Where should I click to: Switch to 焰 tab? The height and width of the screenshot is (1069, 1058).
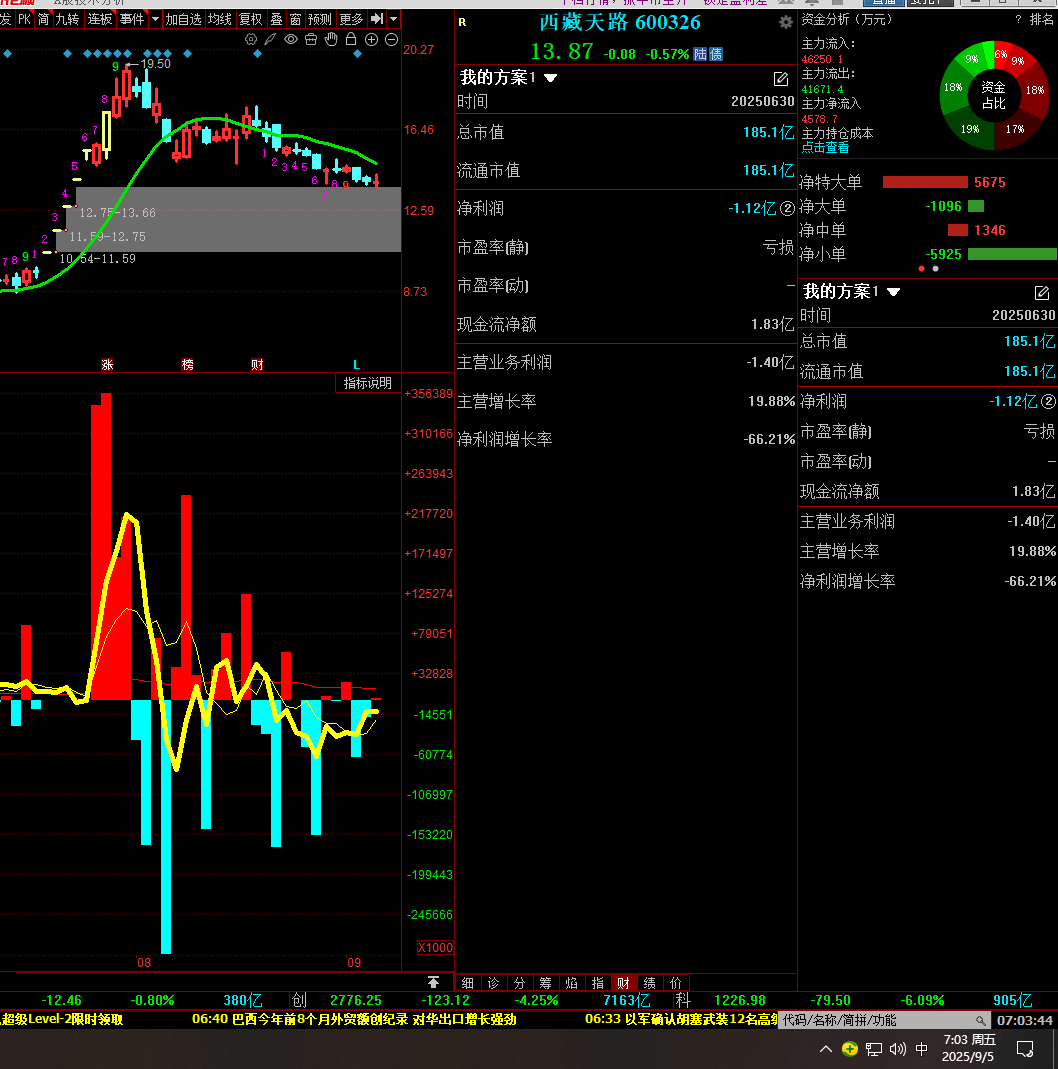pos(571,982)
